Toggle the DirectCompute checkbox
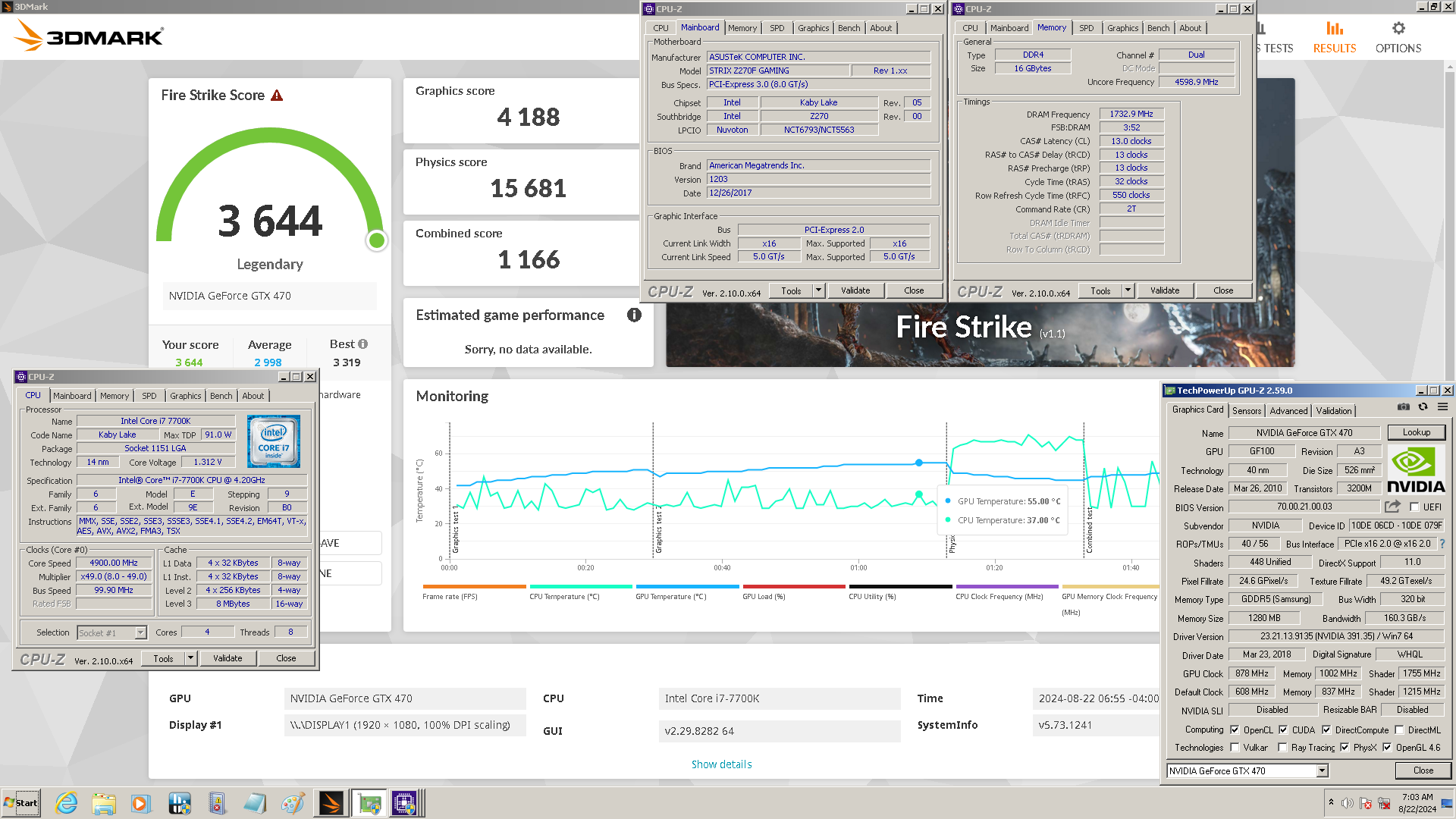Screen dimensions: 1456x819 click(1326, 730)
